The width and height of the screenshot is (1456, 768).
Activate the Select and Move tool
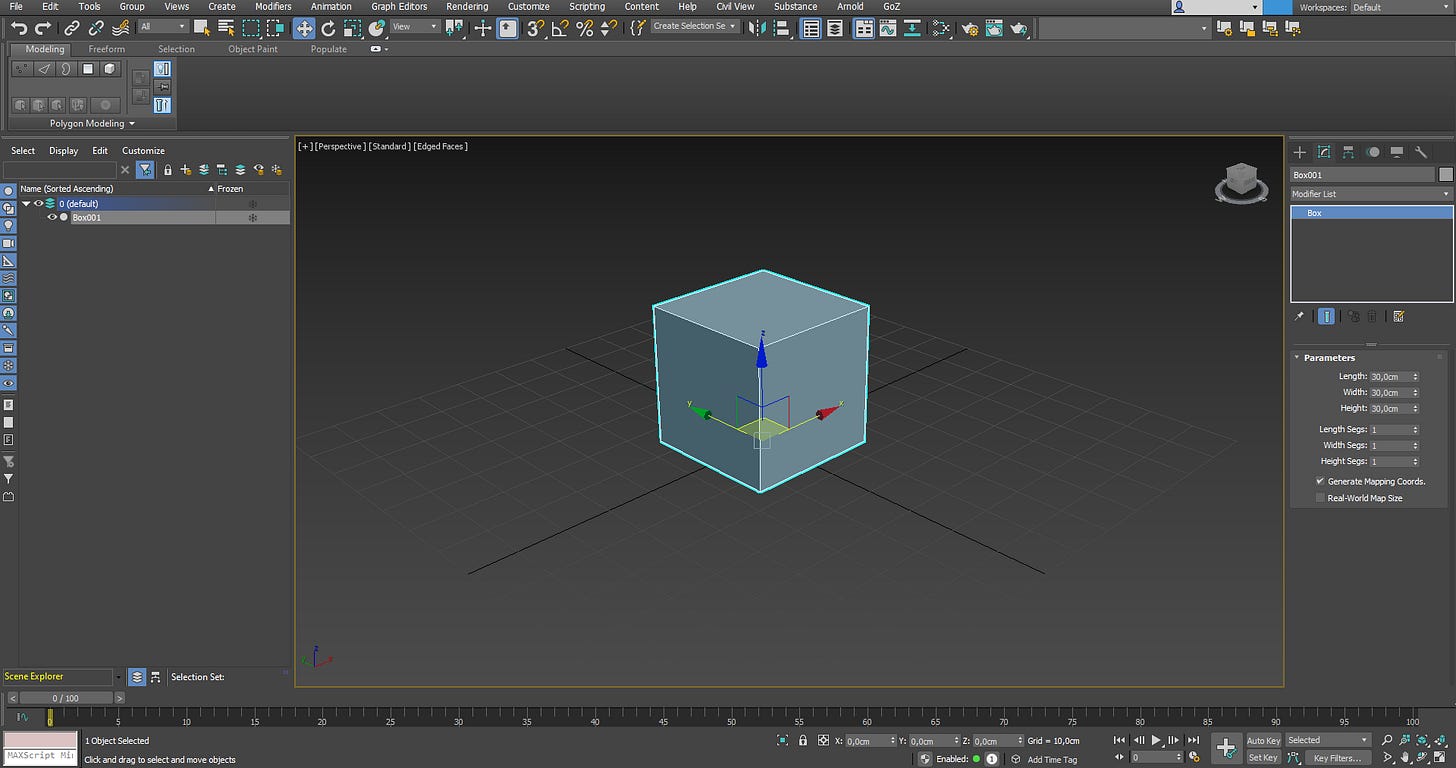(x=304, y=28)
